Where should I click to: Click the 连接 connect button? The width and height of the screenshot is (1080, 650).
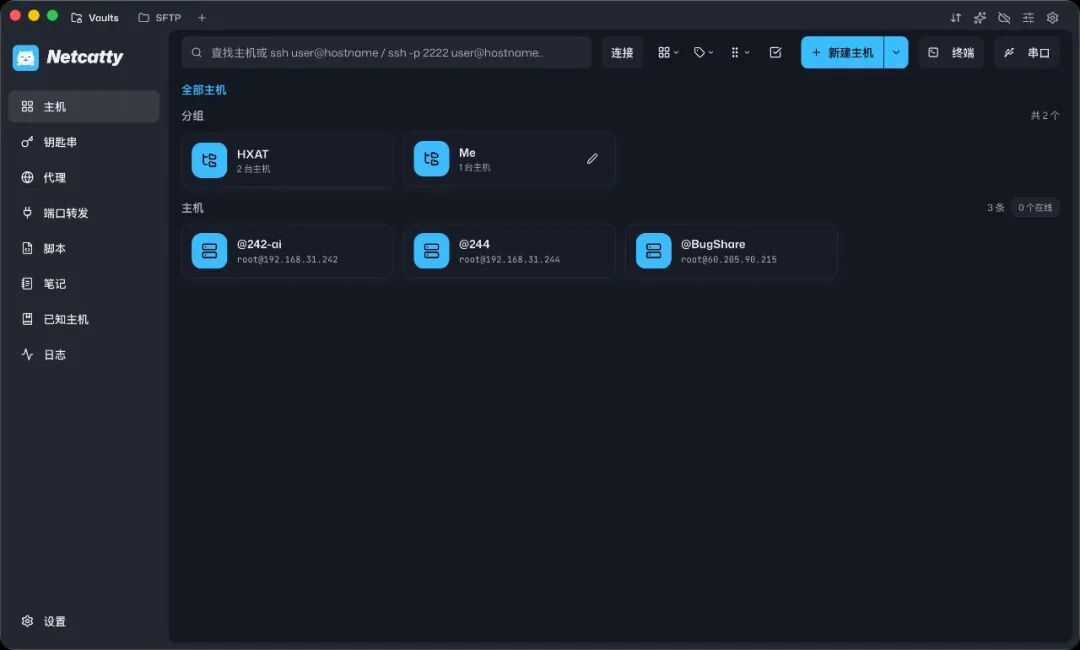tap(622, 52)
